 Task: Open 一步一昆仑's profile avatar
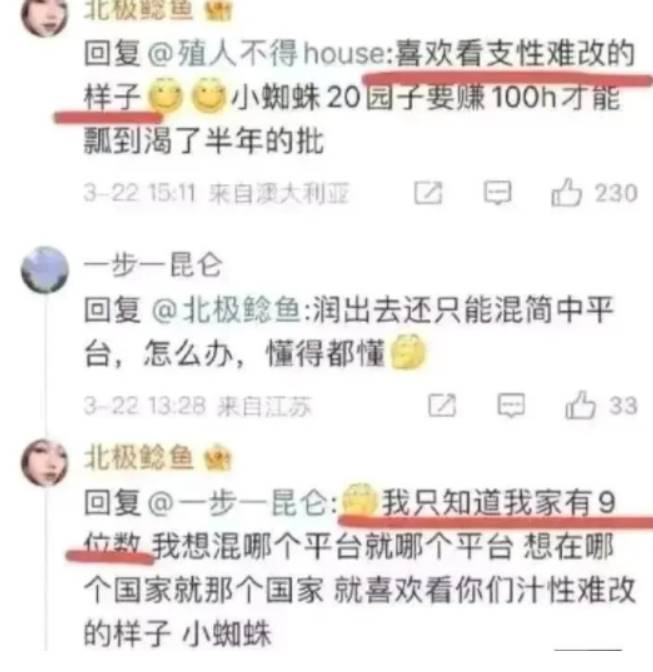pyautogui.click(x=45, y=270)
